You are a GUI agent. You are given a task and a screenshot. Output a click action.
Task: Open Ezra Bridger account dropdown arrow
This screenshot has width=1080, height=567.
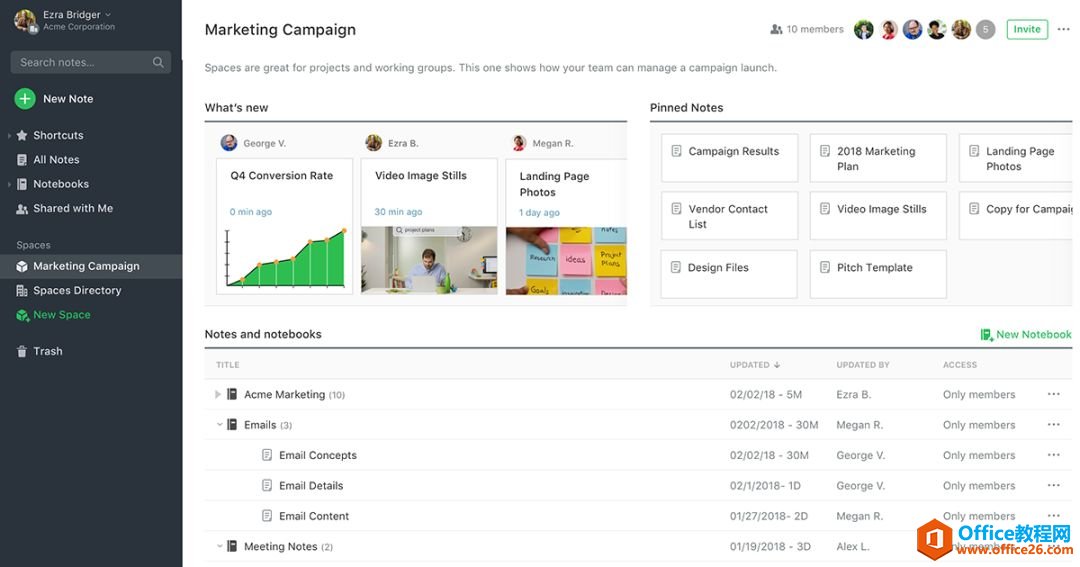coord(108,14)
